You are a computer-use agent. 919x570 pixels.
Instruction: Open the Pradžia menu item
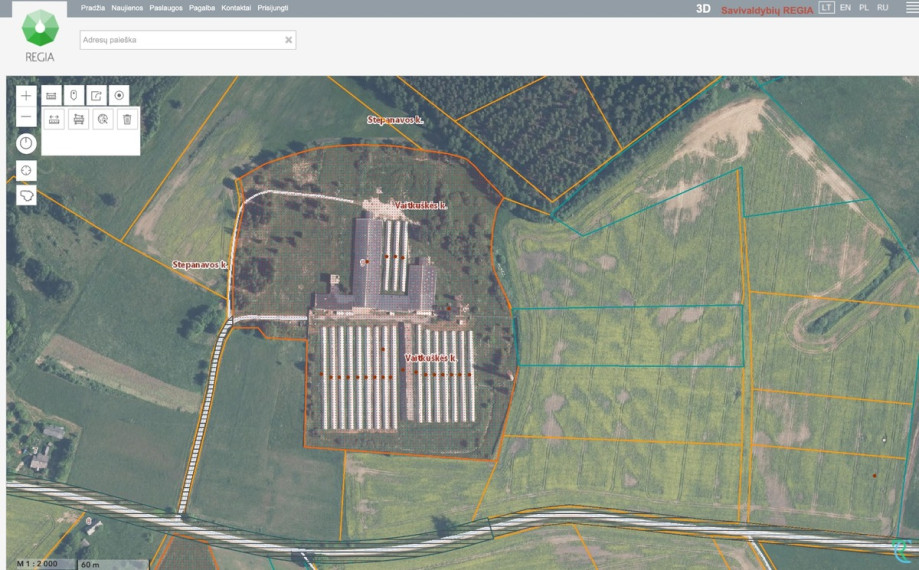pos(93,8)
